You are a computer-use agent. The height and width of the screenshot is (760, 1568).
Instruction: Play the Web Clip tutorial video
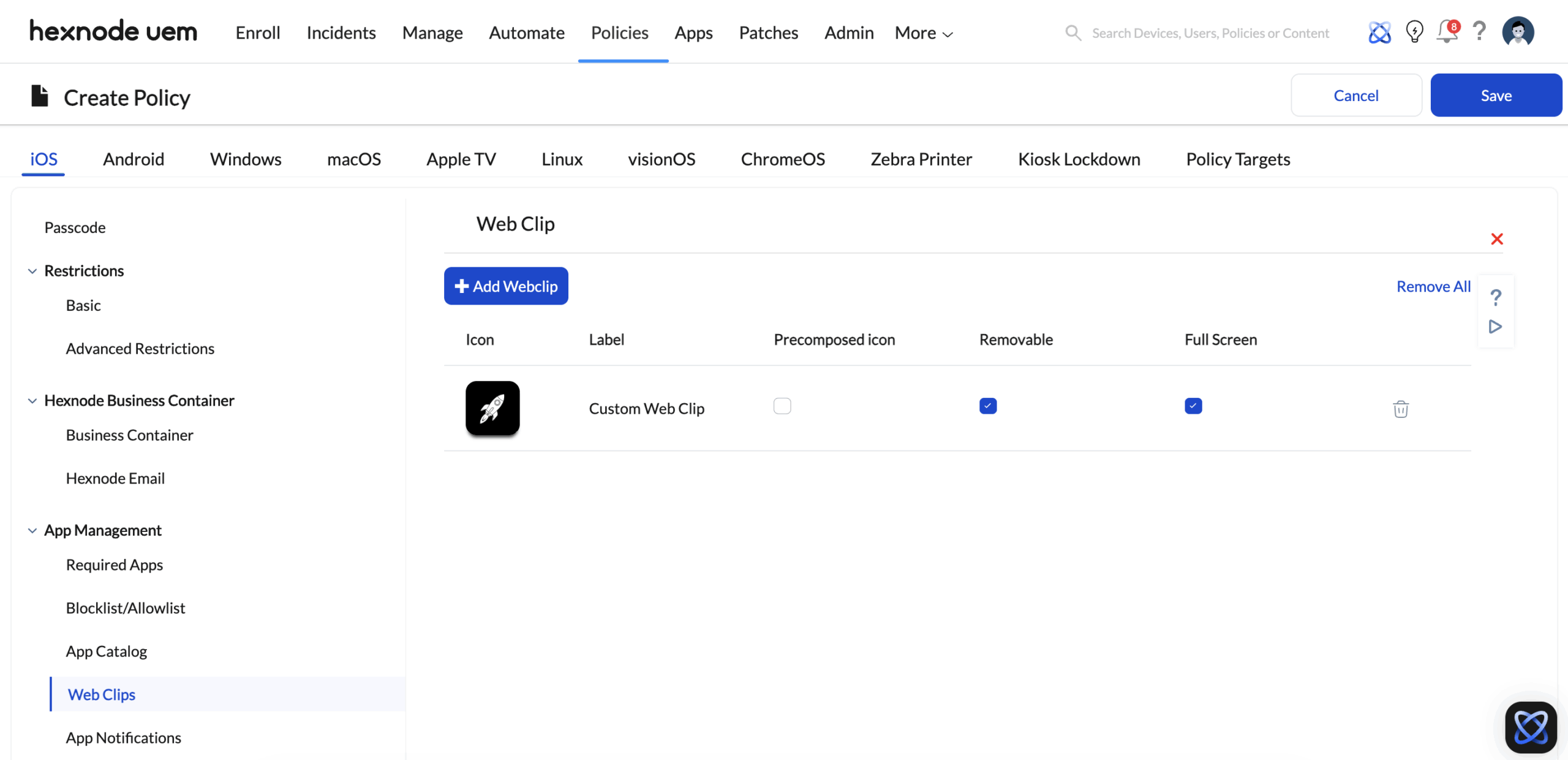(x=1495, y=327)
